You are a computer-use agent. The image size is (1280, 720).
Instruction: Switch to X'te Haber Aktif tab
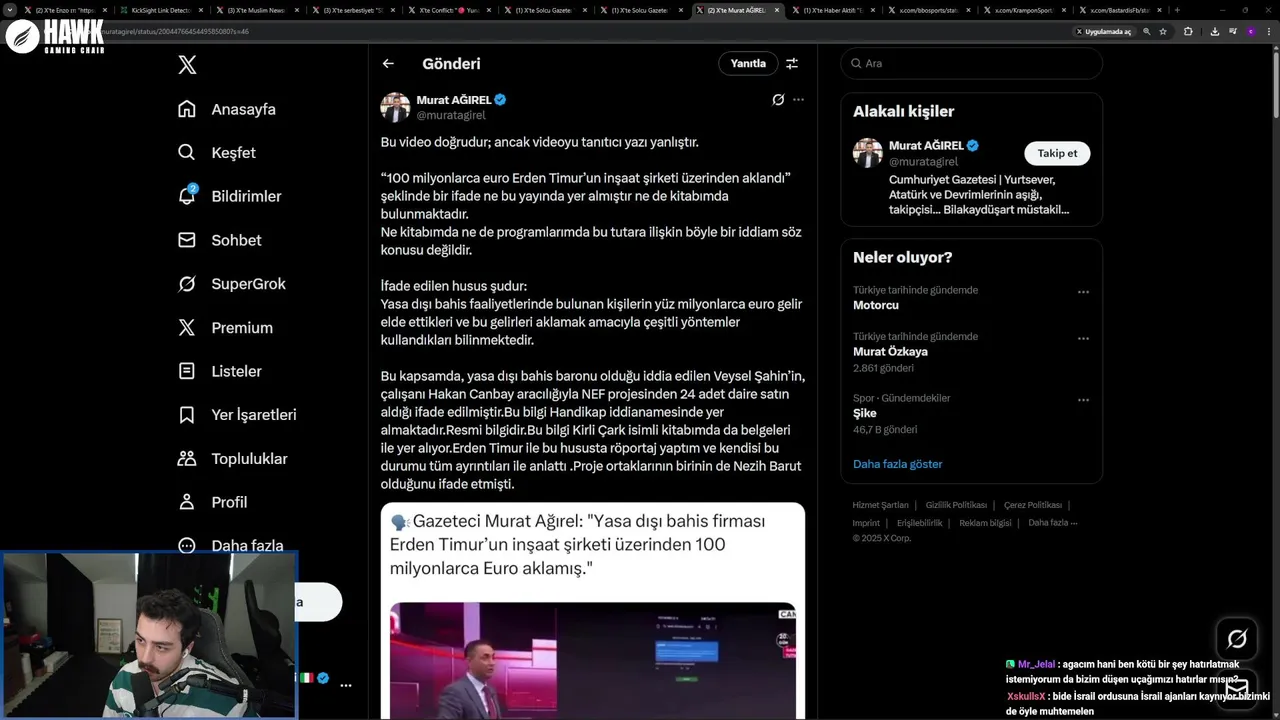pos(832,10)
